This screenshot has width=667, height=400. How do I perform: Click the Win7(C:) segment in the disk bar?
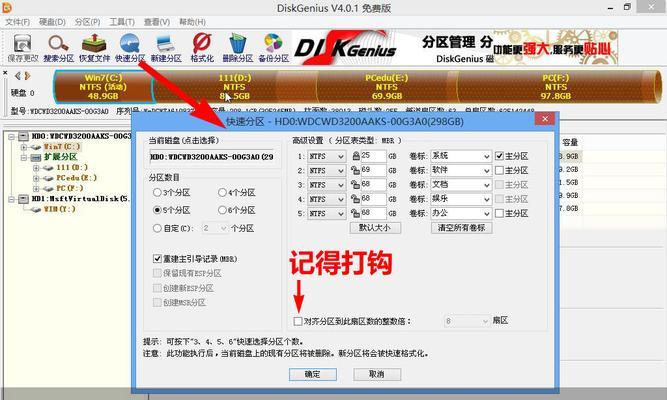click(x=103, y=87)
